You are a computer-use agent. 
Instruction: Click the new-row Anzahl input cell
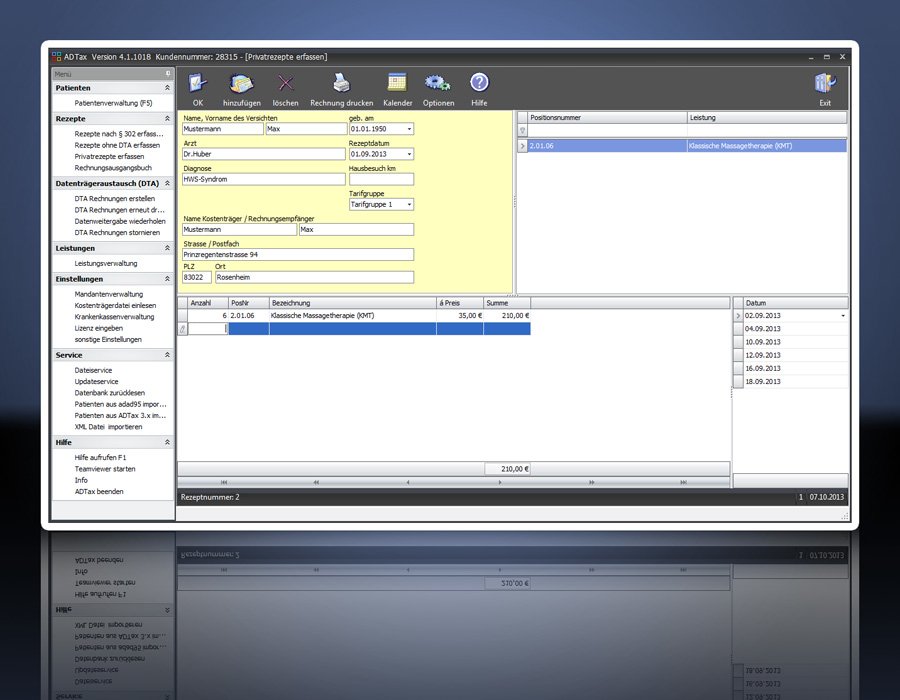(x=208, y=329)
